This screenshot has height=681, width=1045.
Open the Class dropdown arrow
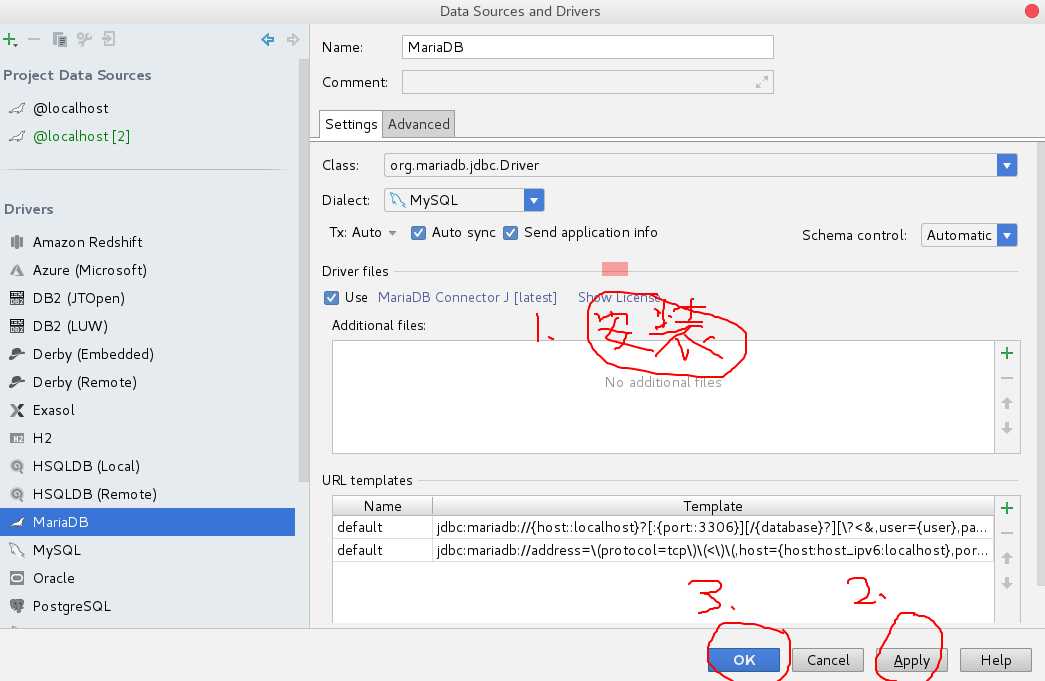point(1007,165)
